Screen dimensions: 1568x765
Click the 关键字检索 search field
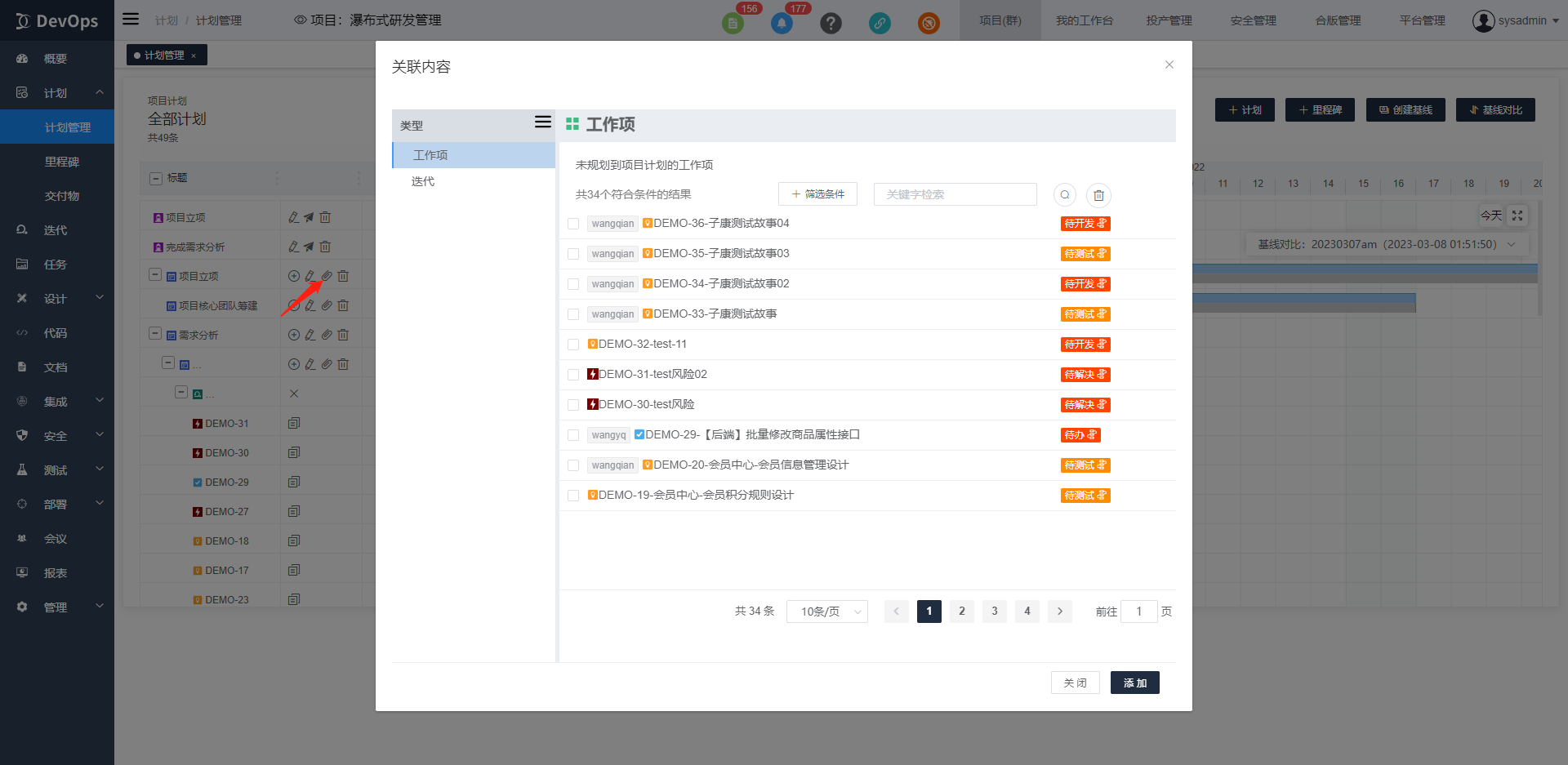coord(955,194)
